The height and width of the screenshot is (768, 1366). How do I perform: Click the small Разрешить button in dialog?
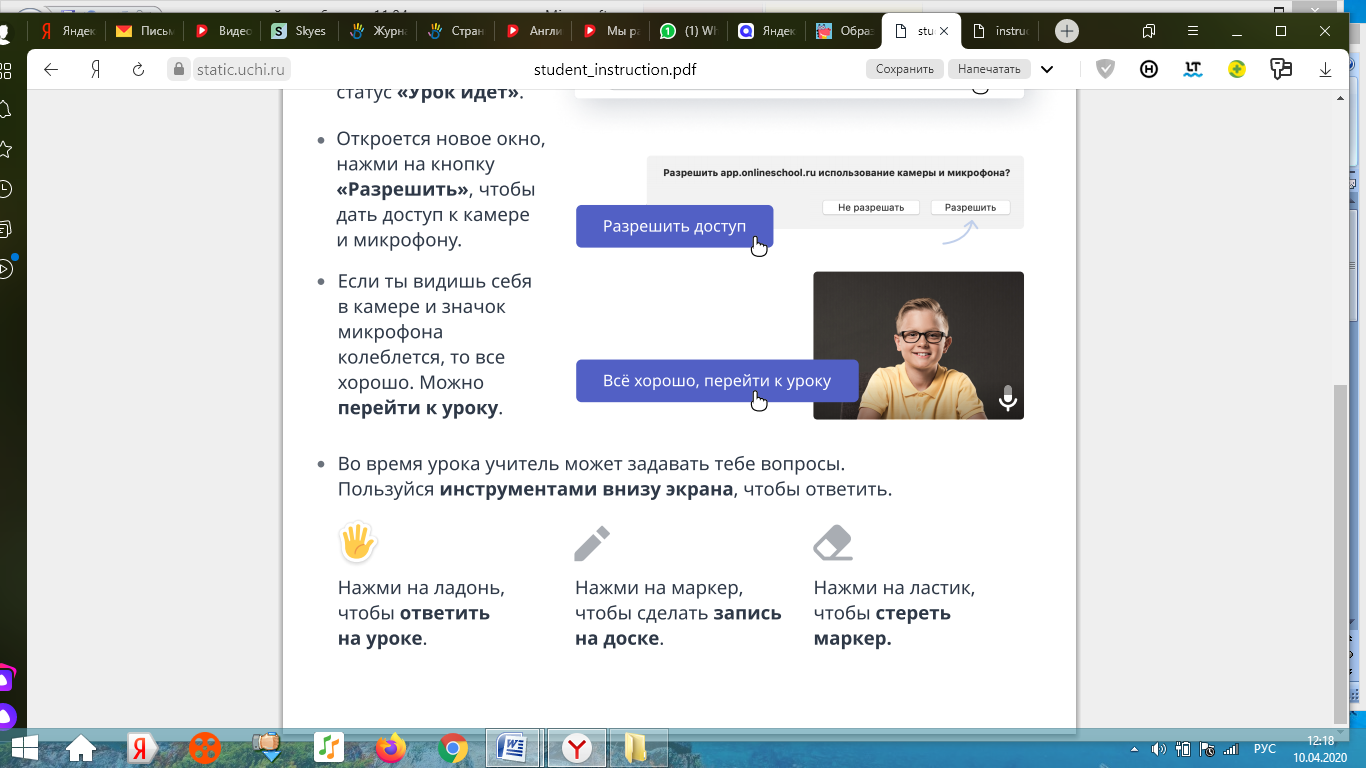pyautogui.click(x=970, y=208)
